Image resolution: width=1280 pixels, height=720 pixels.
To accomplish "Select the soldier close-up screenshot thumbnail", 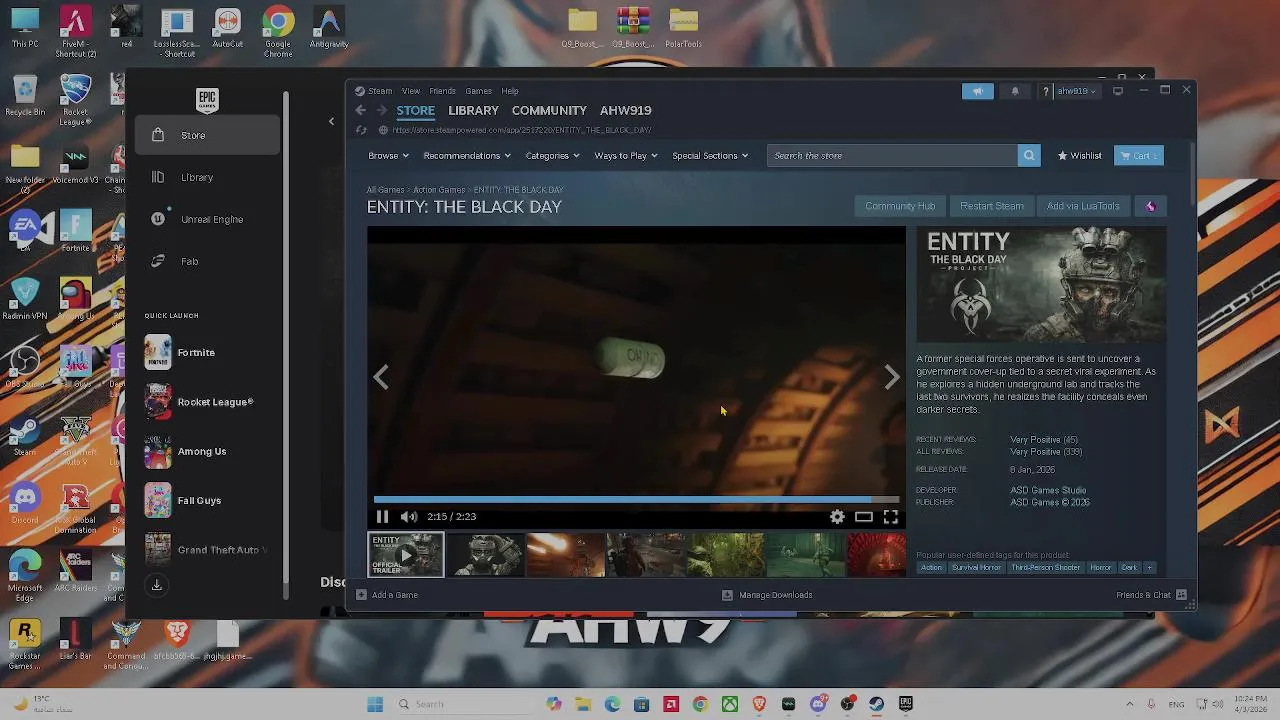I will click(x=485, y=555).
